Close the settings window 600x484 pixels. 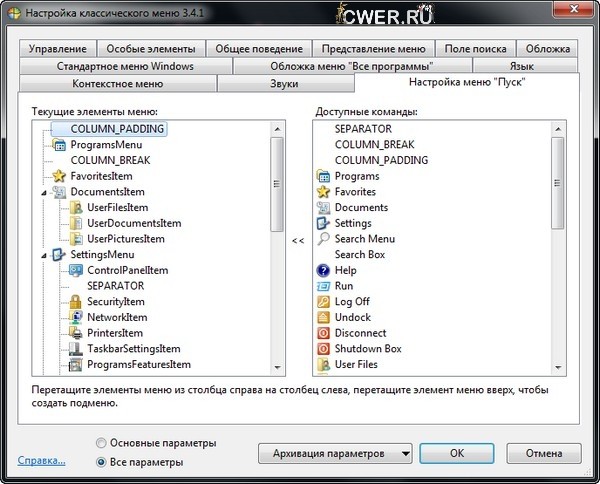click(574, 9)
